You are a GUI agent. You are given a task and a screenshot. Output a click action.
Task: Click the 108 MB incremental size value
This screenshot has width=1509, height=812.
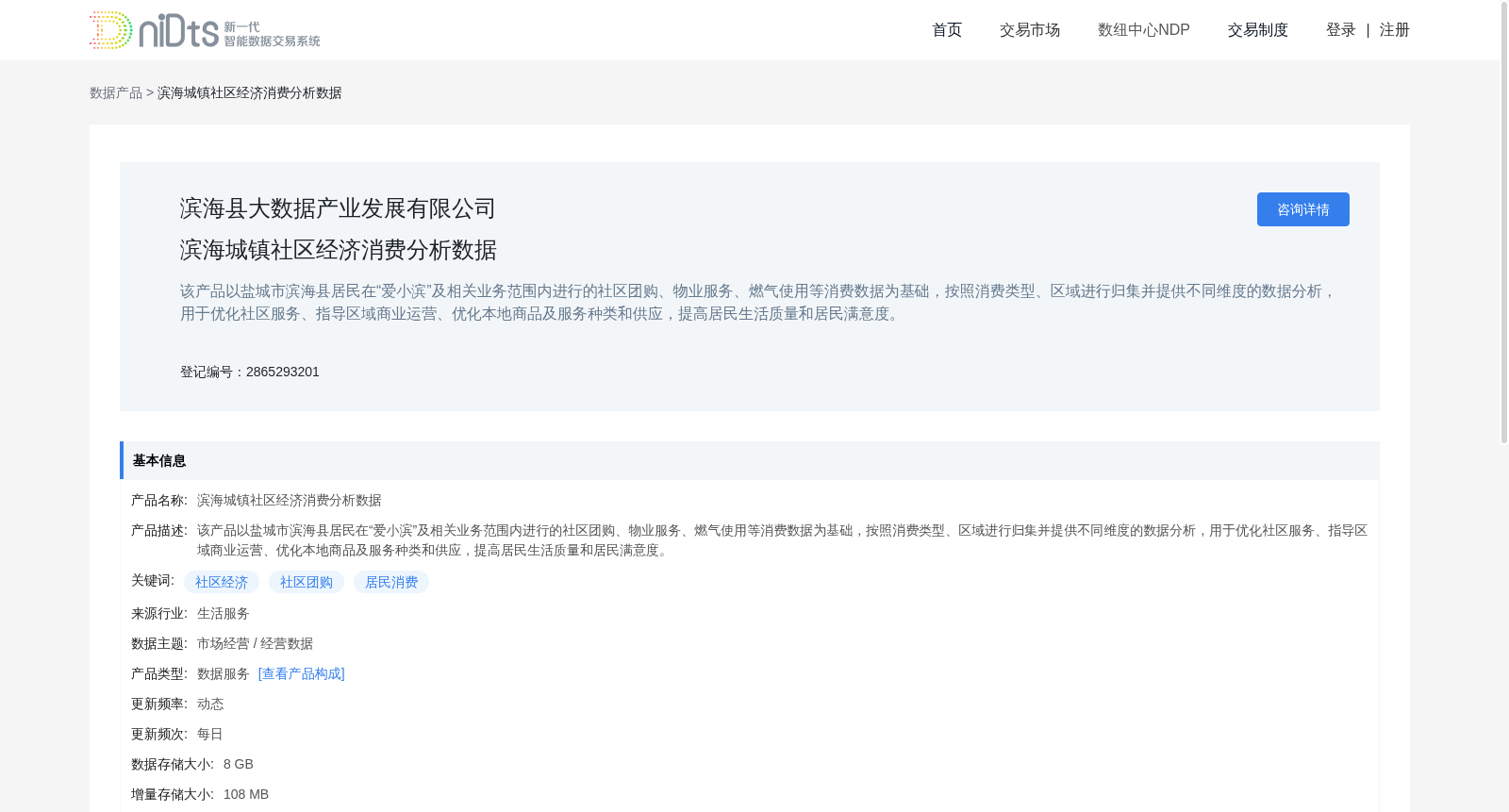(x=246, y=794)
